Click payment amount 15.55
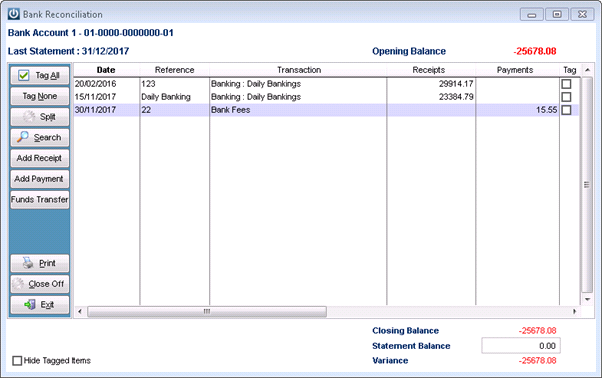602x378 pixels. pyautogui.click(x=518, y=110)
